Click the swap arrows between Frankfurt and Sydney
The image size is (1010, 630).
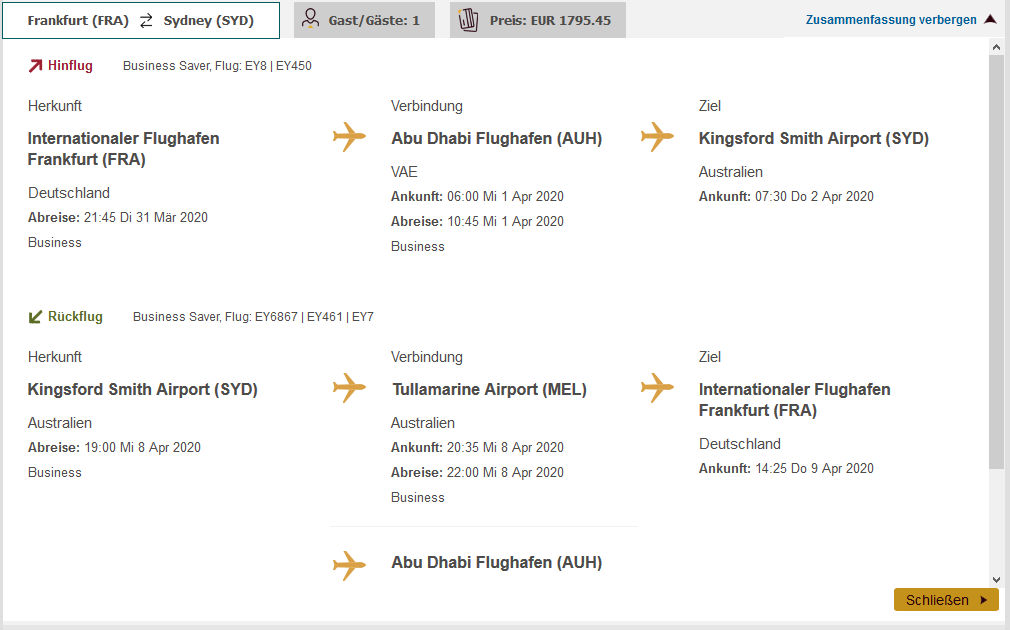pos(146,20)
